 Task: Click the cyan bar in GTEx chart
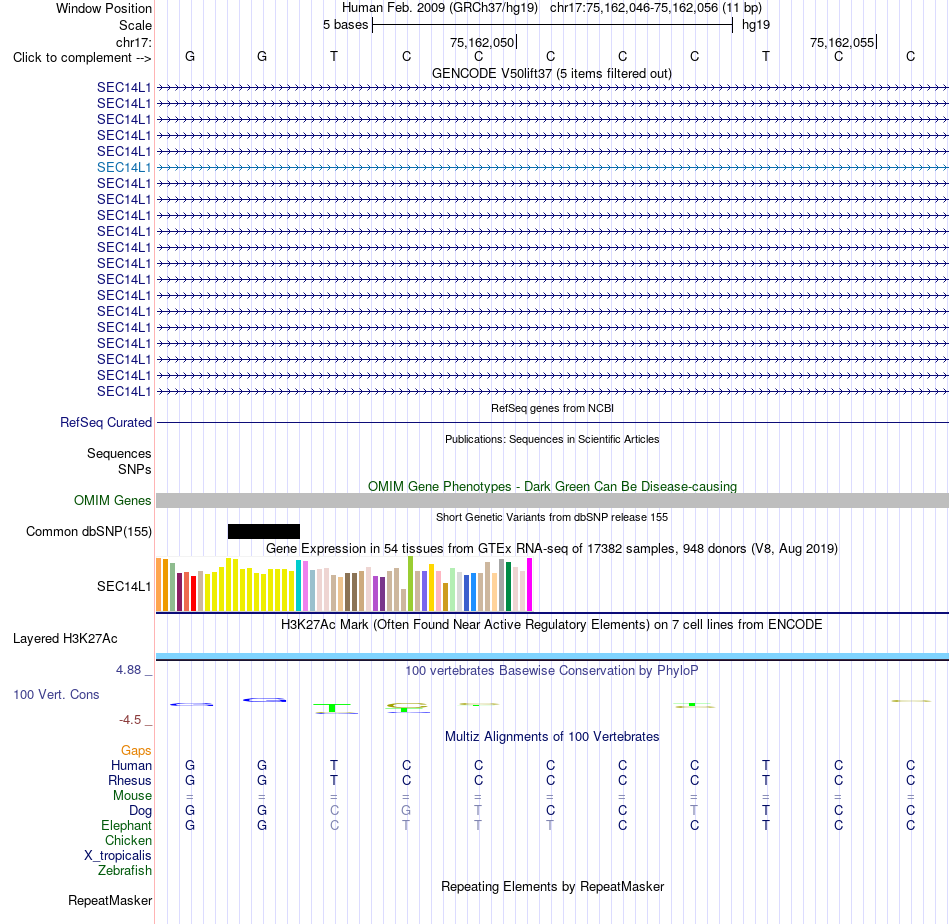point(299,585)
